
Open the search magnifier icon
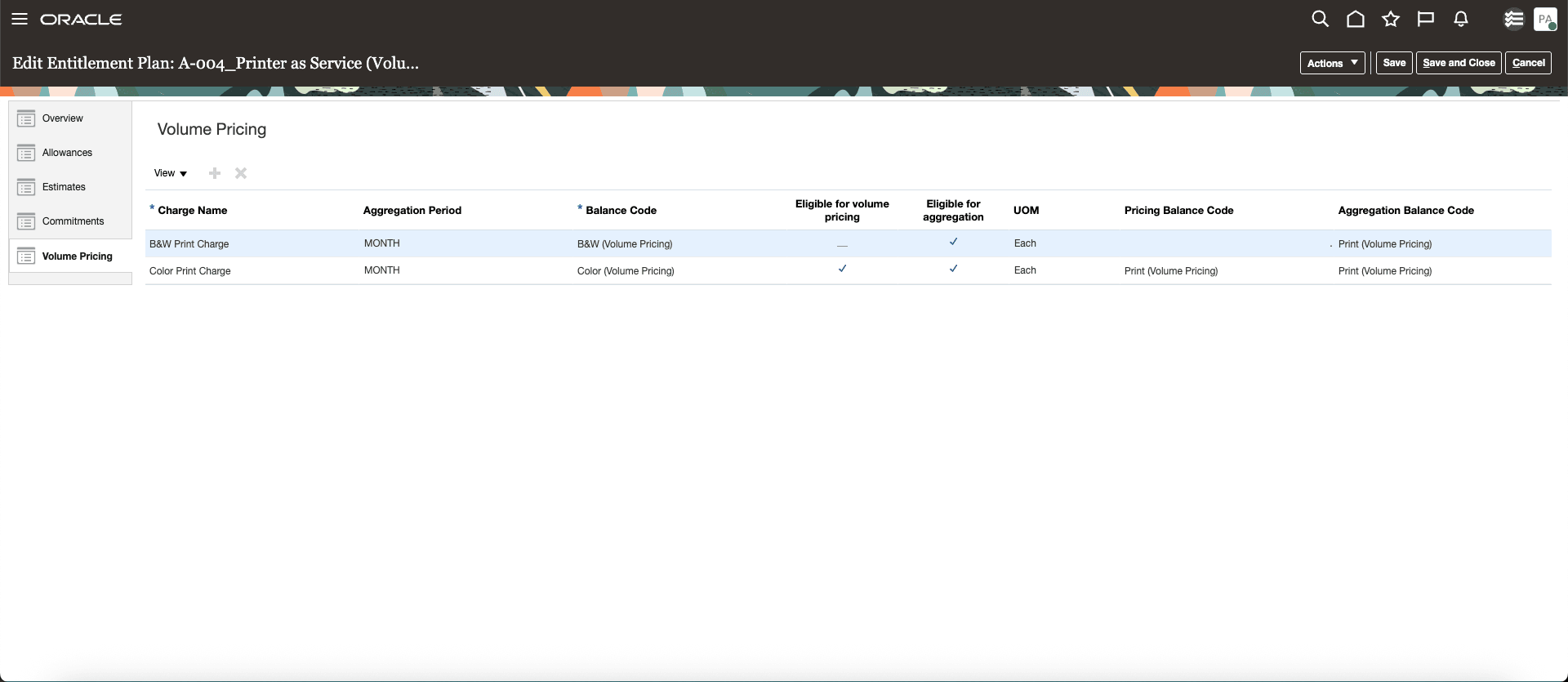pyautogui.click(x=1320, y=19)
